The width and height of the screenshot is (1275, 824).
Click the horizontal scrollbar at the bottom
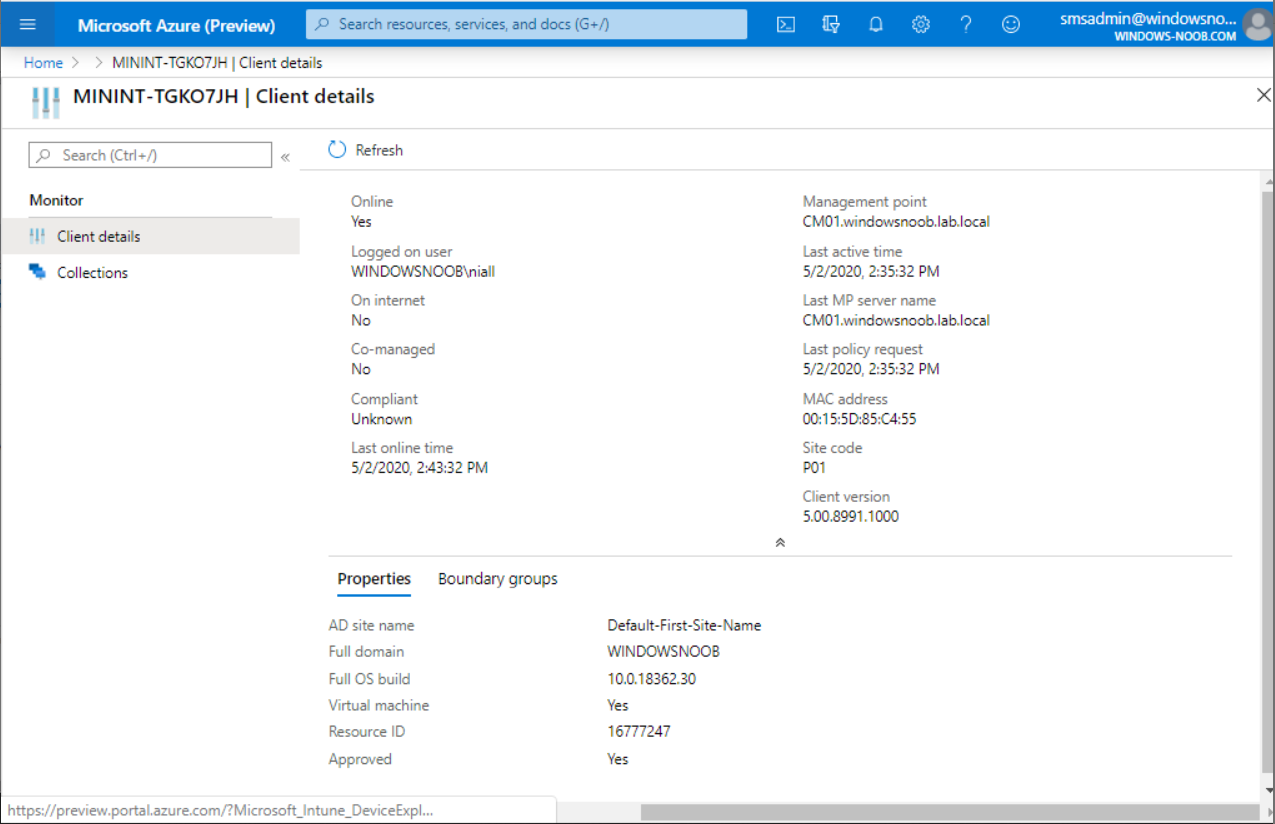(950, 812)
